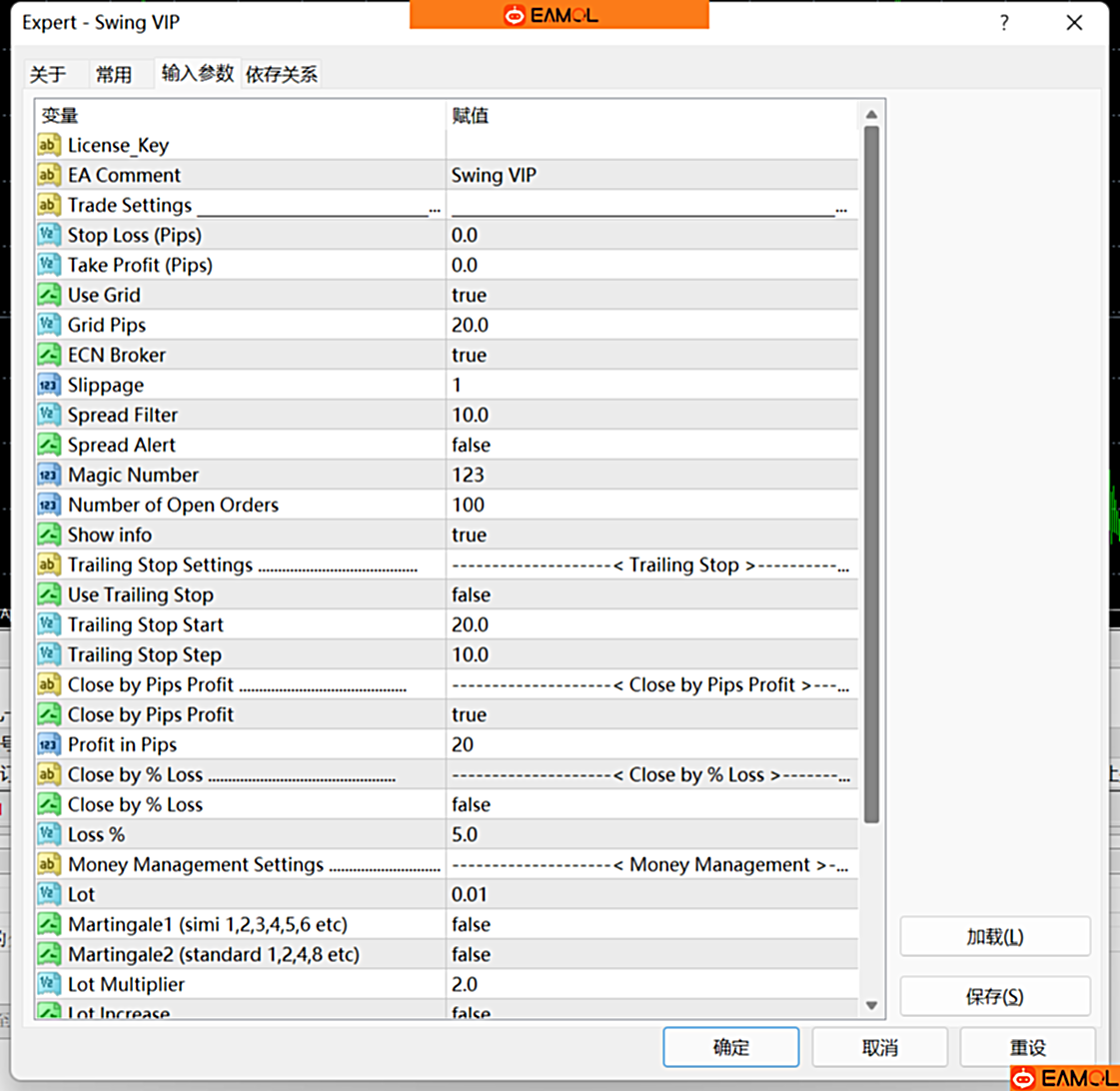The height and width of the screenshot is (1091, 1120).
Task: Click the EA Comment value Swing VIP
Action: tap(494, 175)
